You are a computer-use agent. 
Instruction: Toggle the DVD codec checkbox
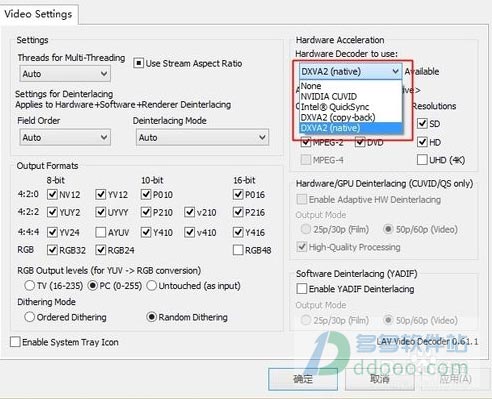point(360,142)
